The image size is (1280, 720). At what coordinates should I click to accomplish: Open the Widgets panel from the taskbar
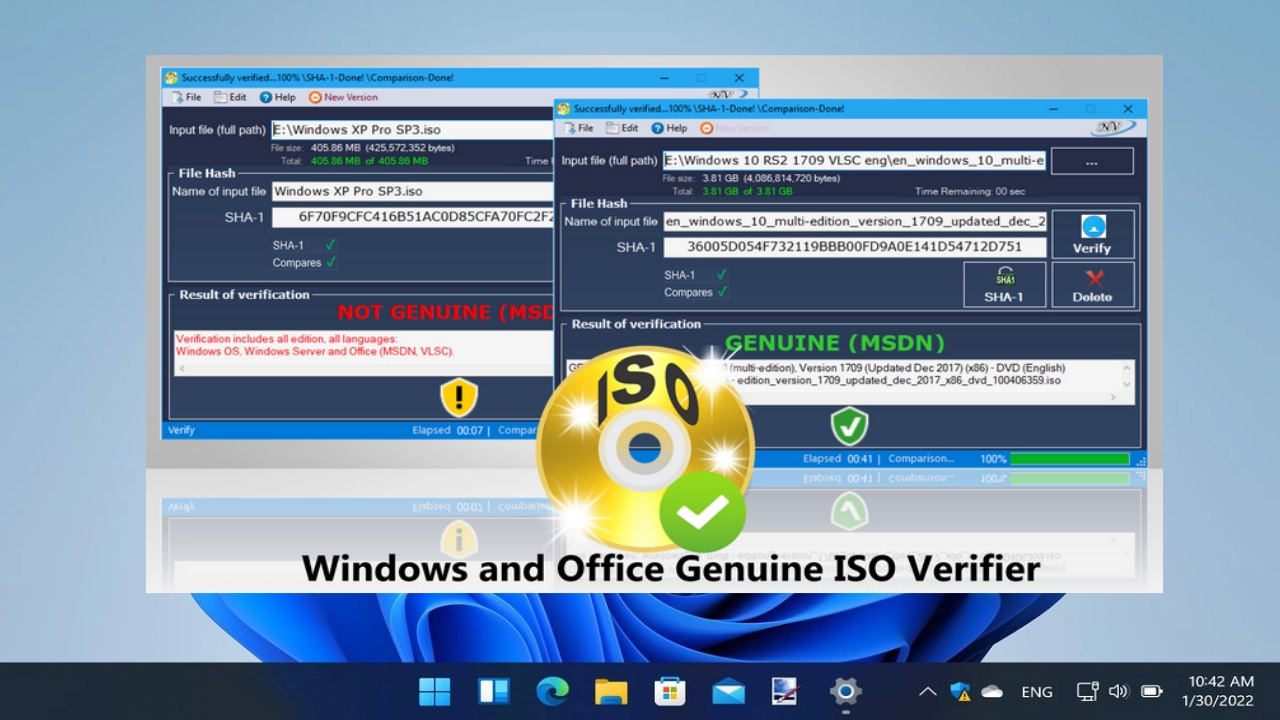click(494, 691)
